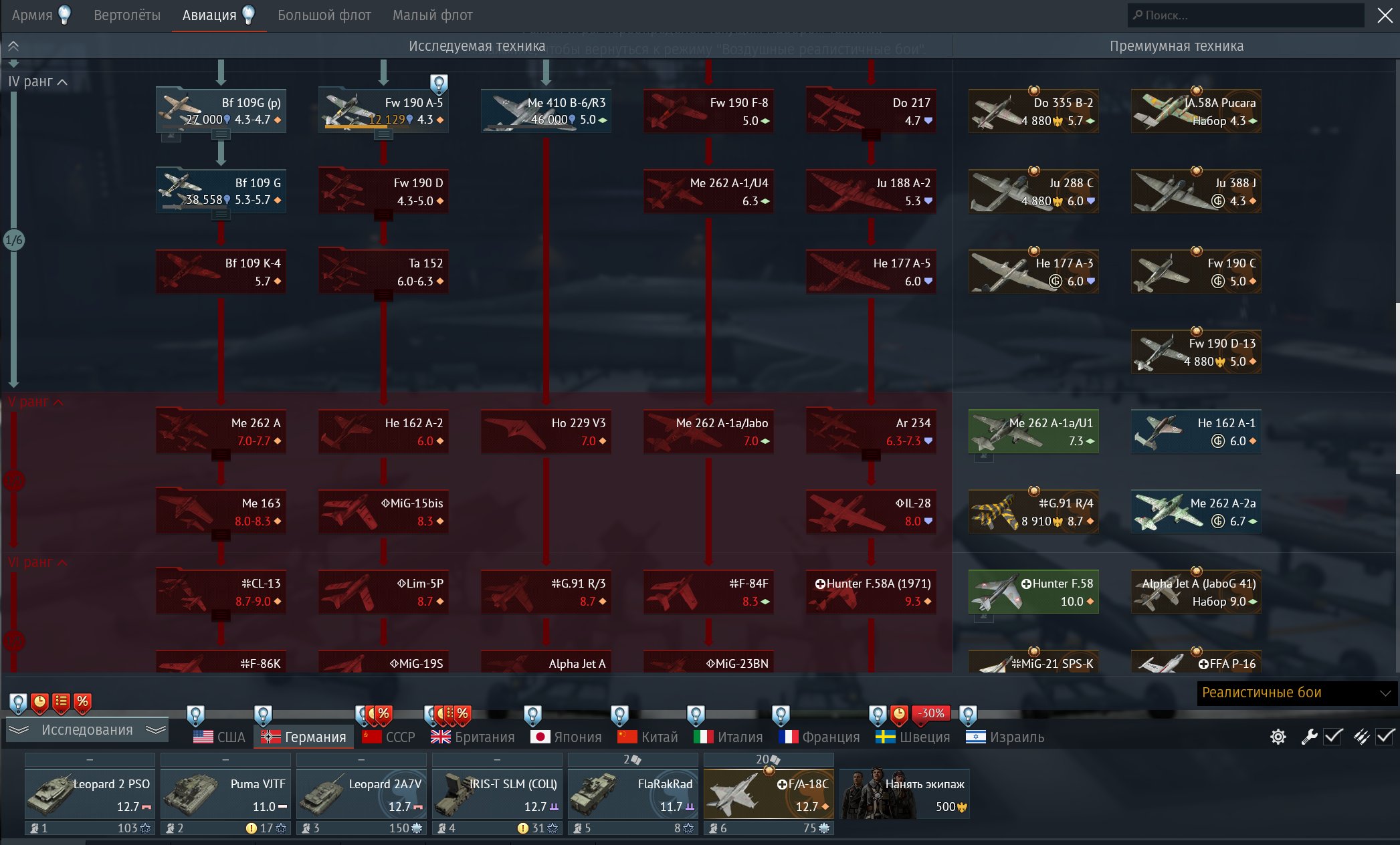Select the Hunter F.58 premium card
This screenshot has width=1400, height=845.
click(1033, 592)
